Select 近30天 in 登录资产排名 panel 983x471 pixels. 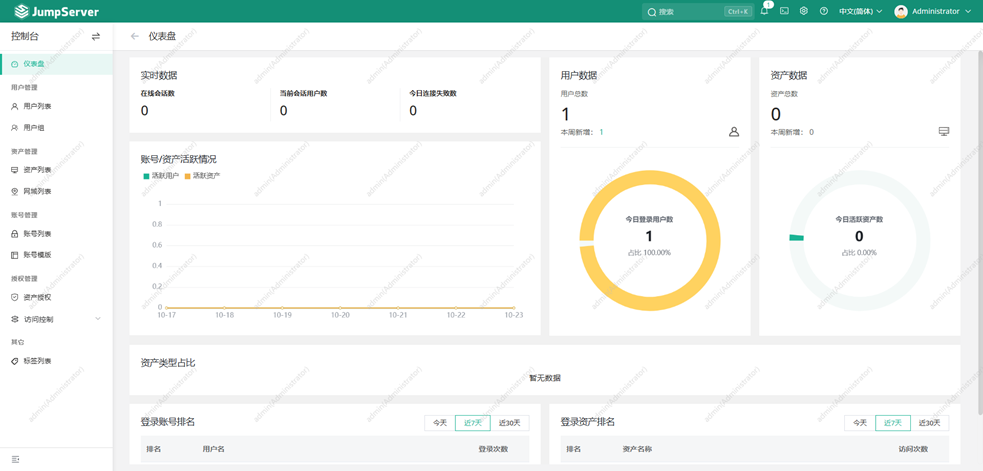[x=929, y=423]
